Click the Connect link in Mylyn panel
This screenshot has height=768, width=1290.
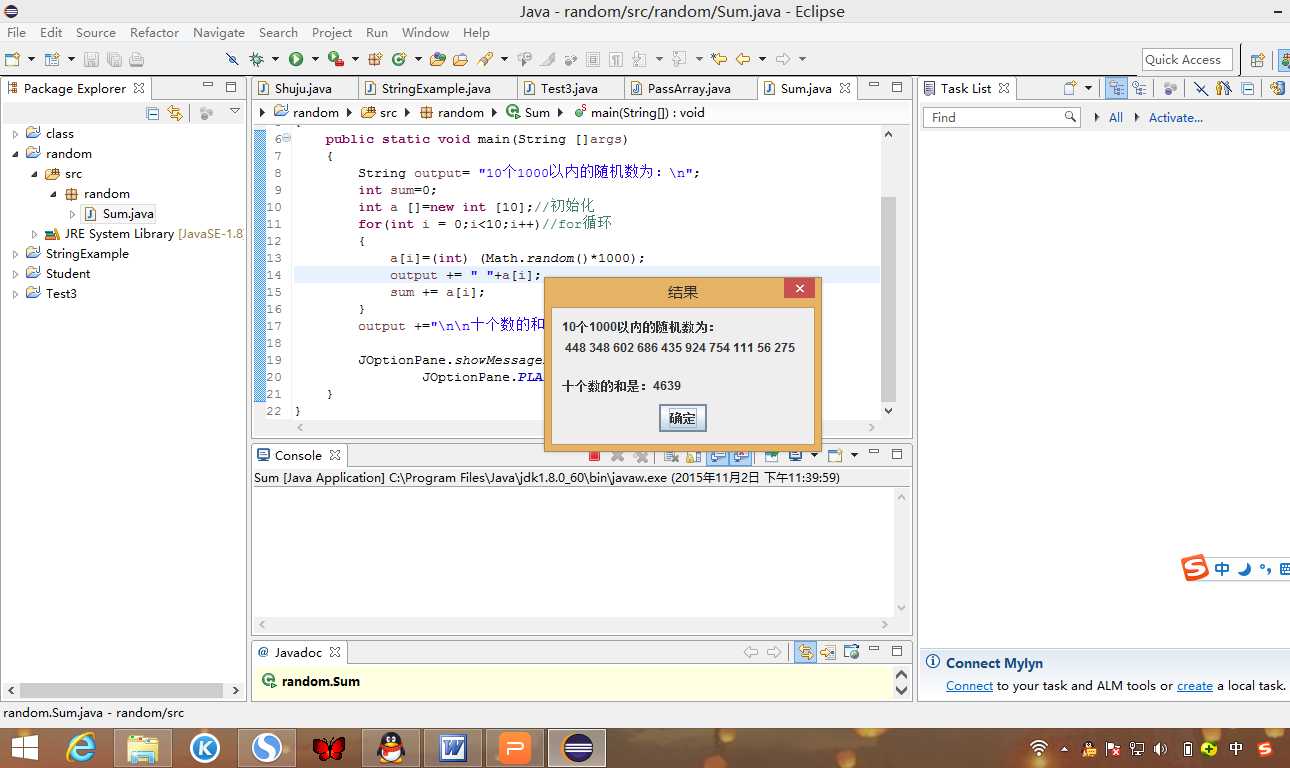(969, 686)
